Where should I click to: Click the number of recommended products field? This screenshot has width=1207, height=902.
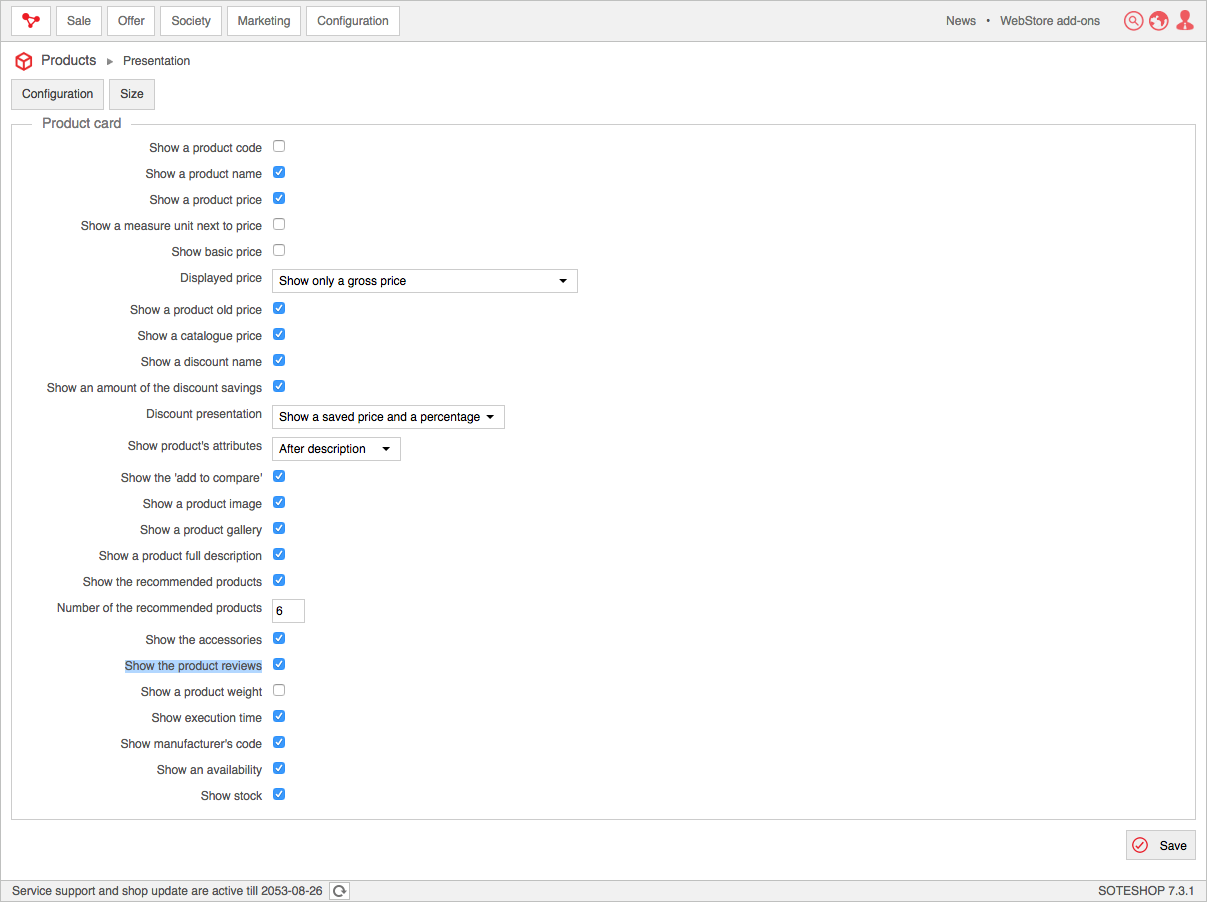click(x=288, y=611)
